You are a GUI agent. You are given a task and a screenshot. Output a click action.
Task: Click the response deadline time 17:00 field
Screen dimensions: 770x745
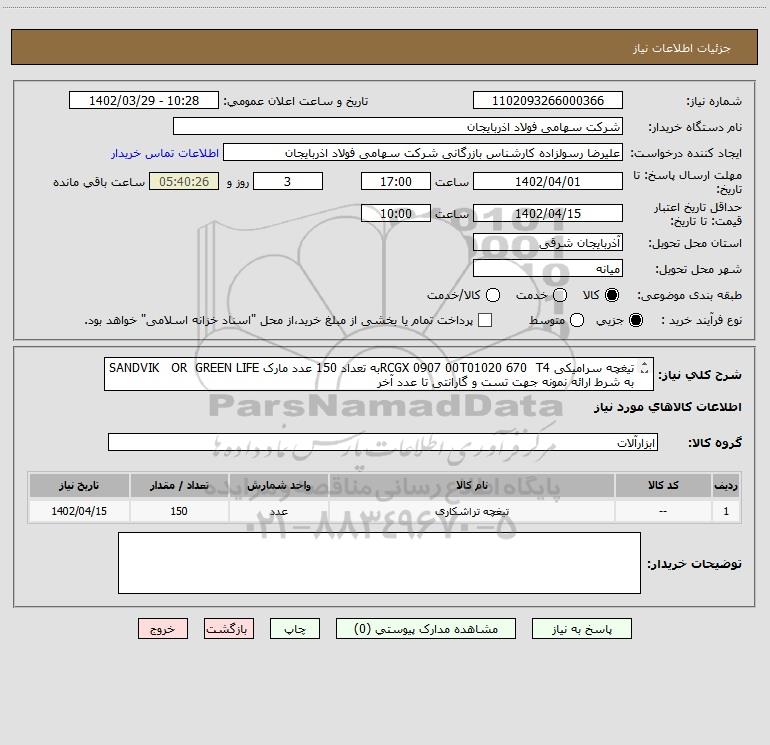click(396, 181)
